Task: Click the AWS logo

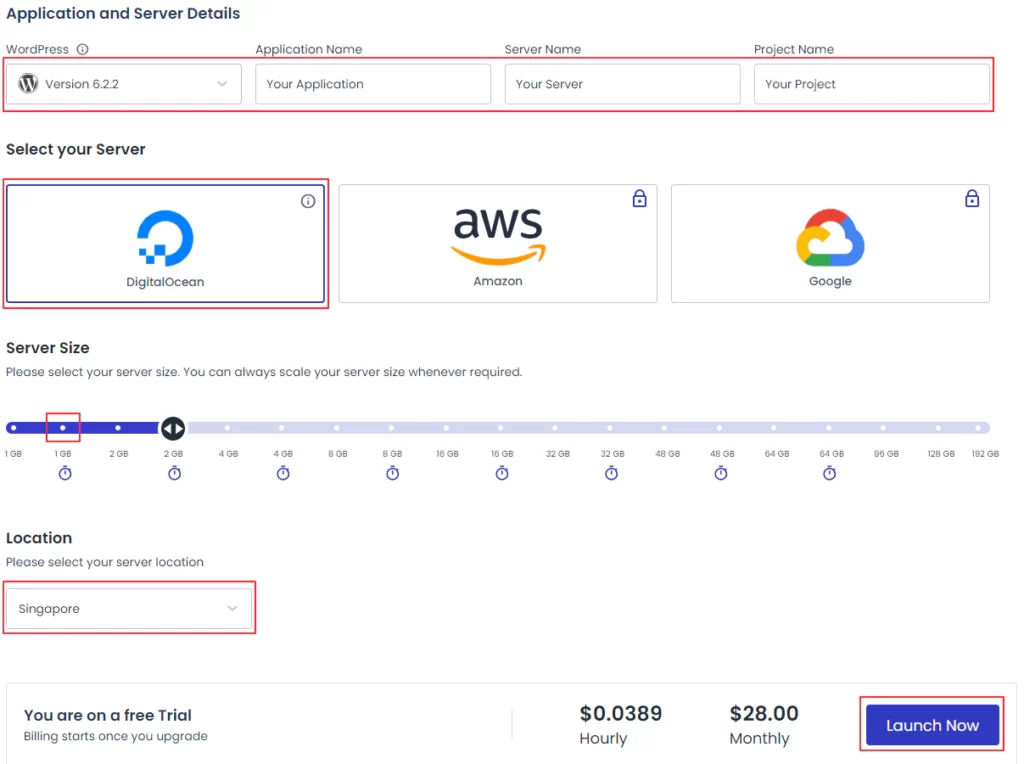Action: [x=498, y=236]
